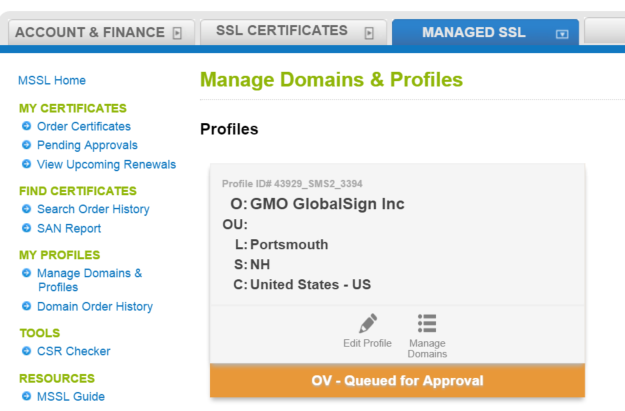Click bullet icon beside Pending Approvals
Viewport: 625px width, 411px height.
point(26,146)
